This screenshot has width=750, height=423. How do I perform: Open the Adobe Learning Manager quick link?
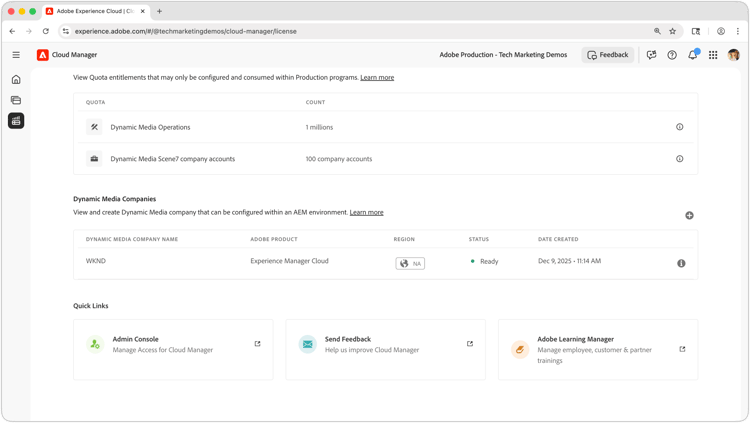598,350
